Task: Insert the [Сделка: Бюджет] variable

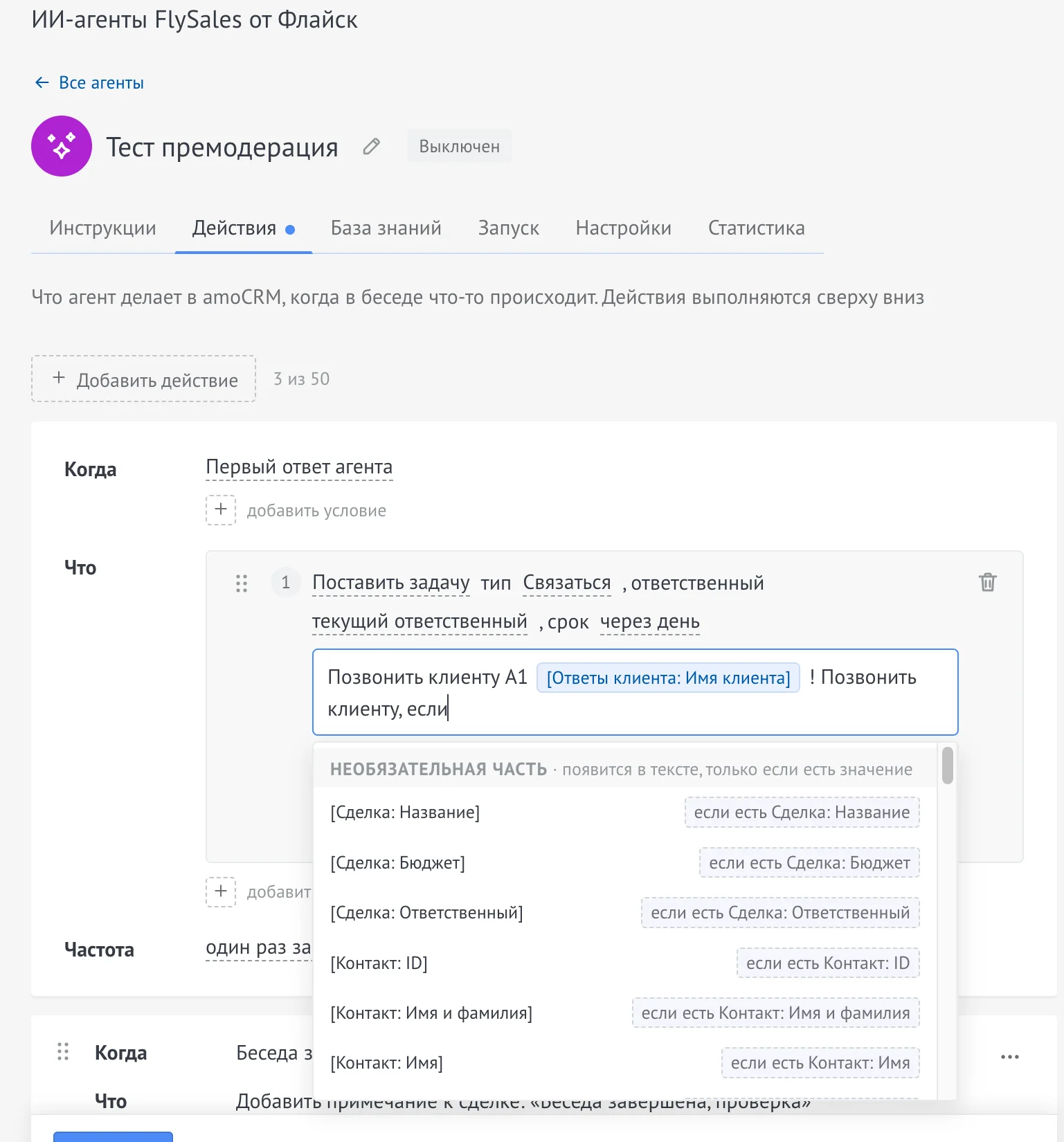Action: (398, 862)
